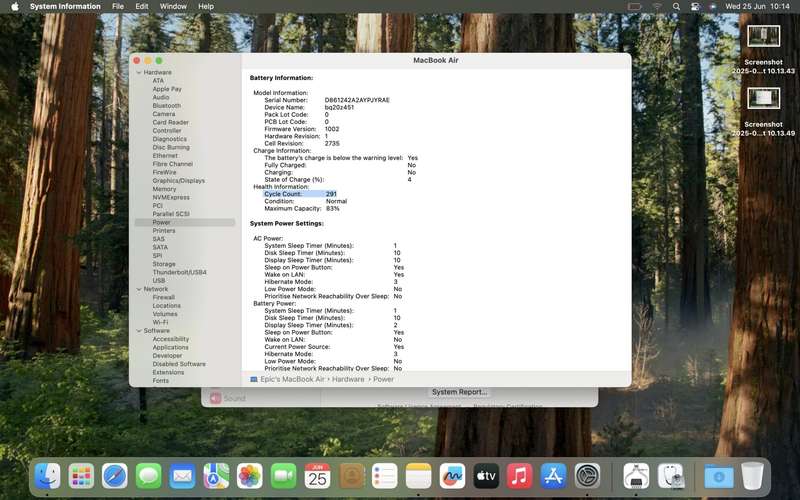Open the Help menu
The width and height of the screenshot is (800, 500).
(x=206, y=6)
